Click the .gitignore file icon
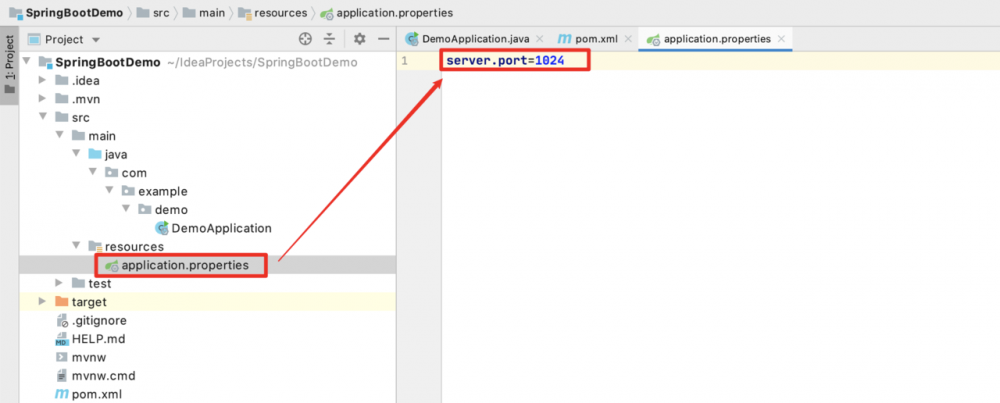Viewport: 1000px width, 403px height. click(x=62, y=320)
